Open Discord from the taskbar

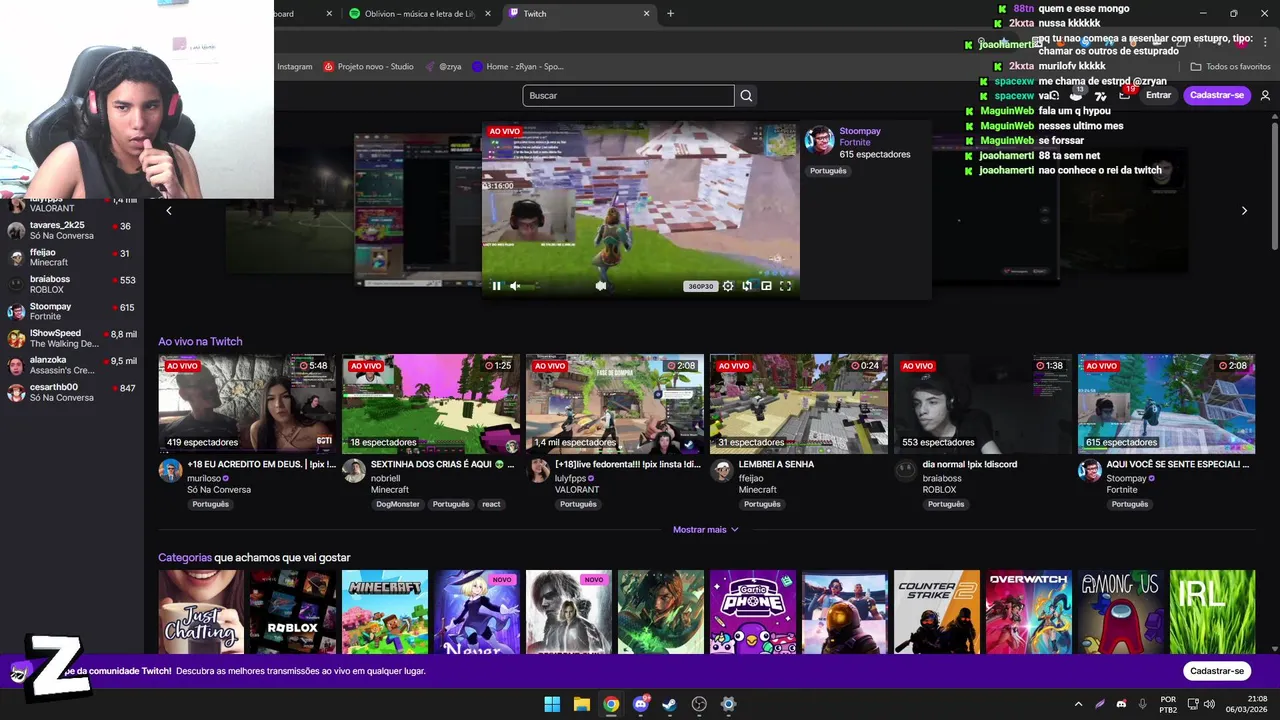(x=640, y=704)
